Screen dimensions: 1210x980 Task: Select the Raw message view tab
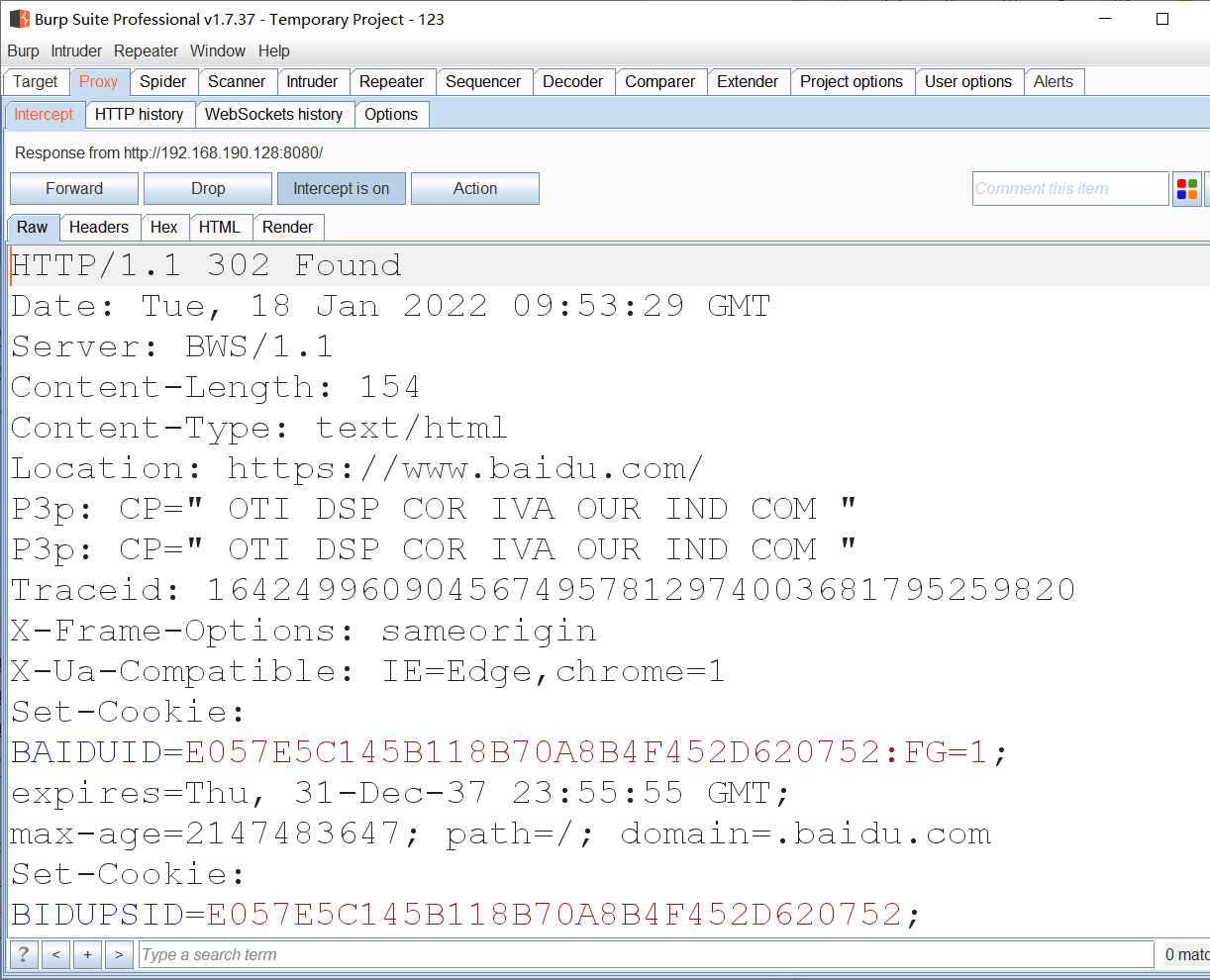[33, 228]
